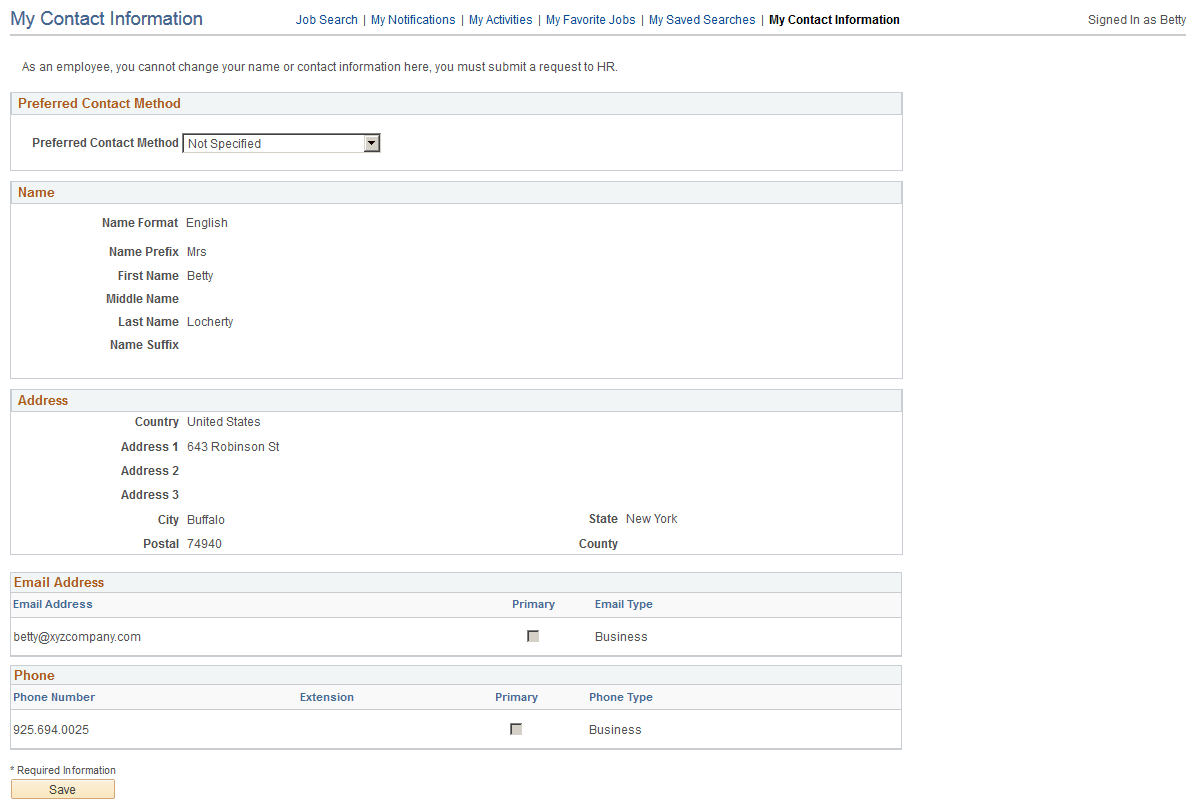This screenshot has width=1195, height=807.
Task: Click Extension column header
Action: click(327, 697)
